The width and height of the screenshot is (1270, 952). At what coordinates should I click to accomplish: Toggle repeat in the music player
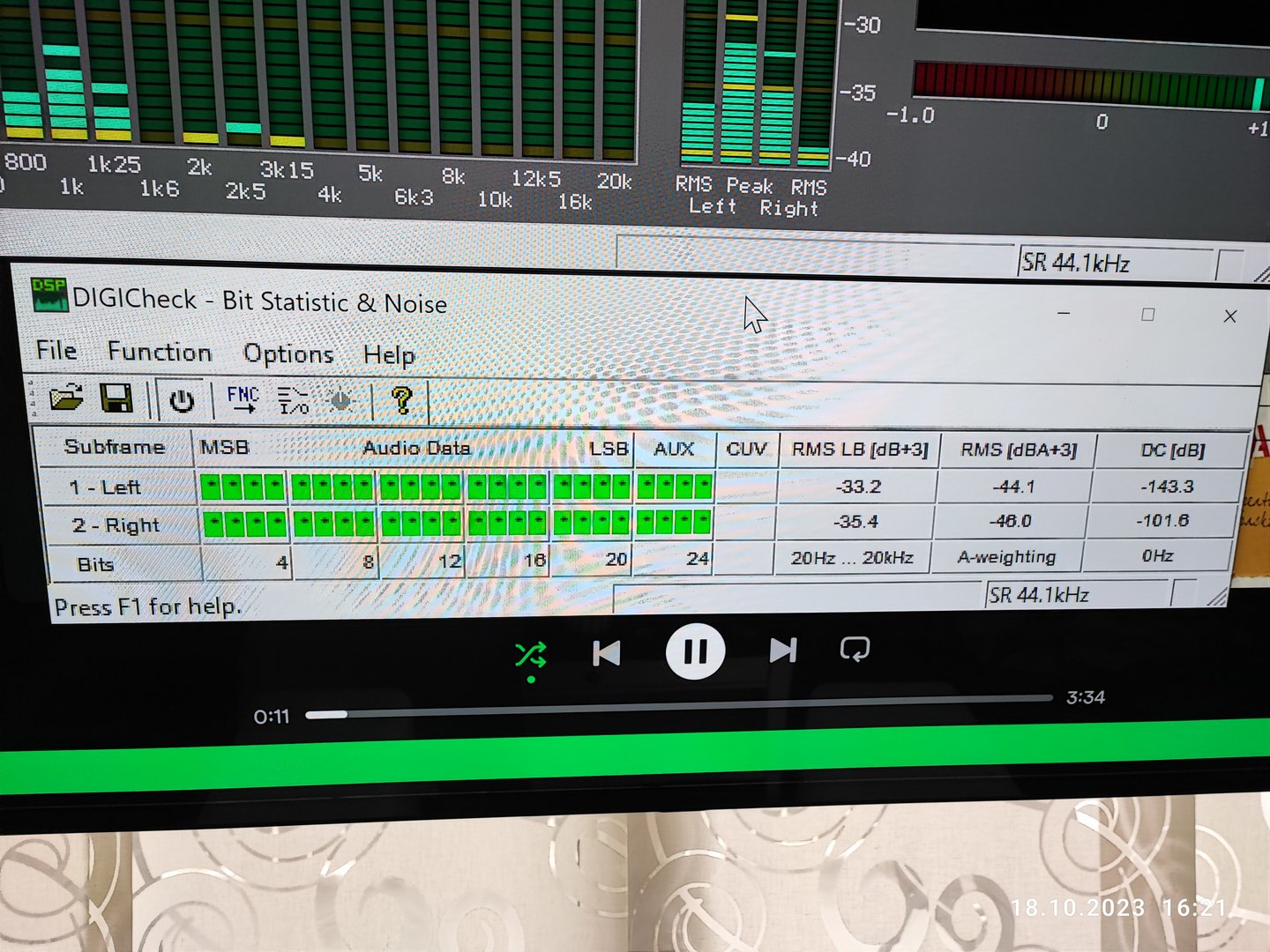click(855, 650)
